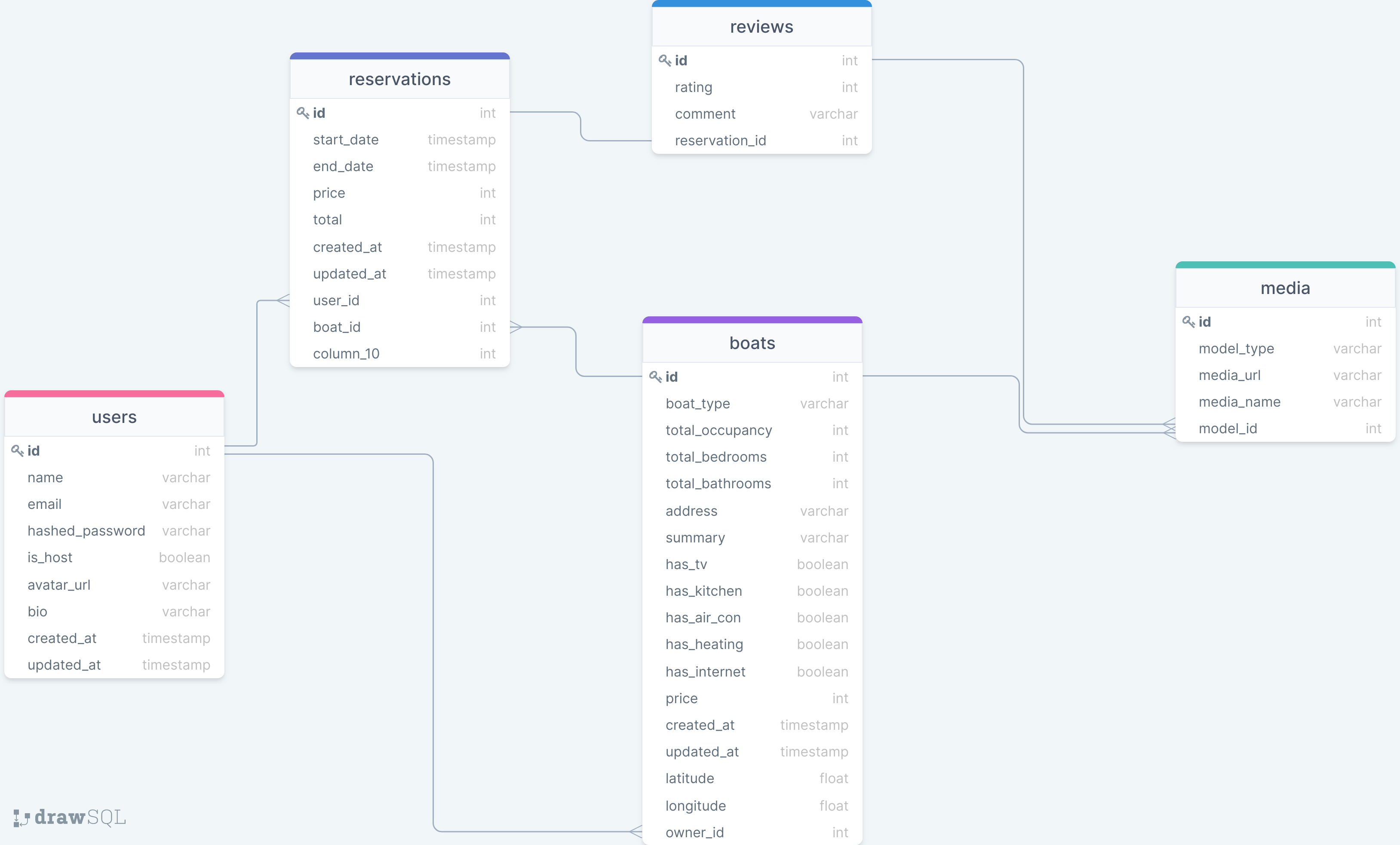Screen dimensions: 1400x845
Task: Select the reviews table header
Action: (761, 27)
